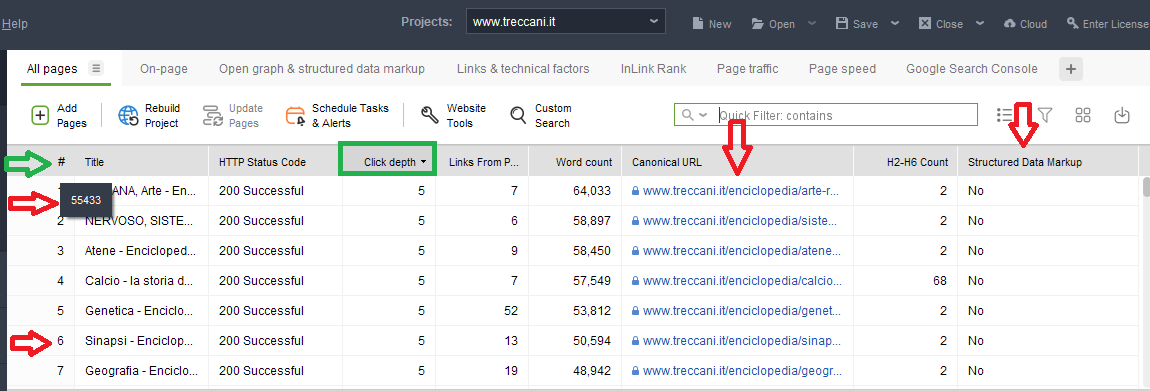Screen dimensions: 1150x391
Task: Click the Close project button
Action: tap(941, 24)
